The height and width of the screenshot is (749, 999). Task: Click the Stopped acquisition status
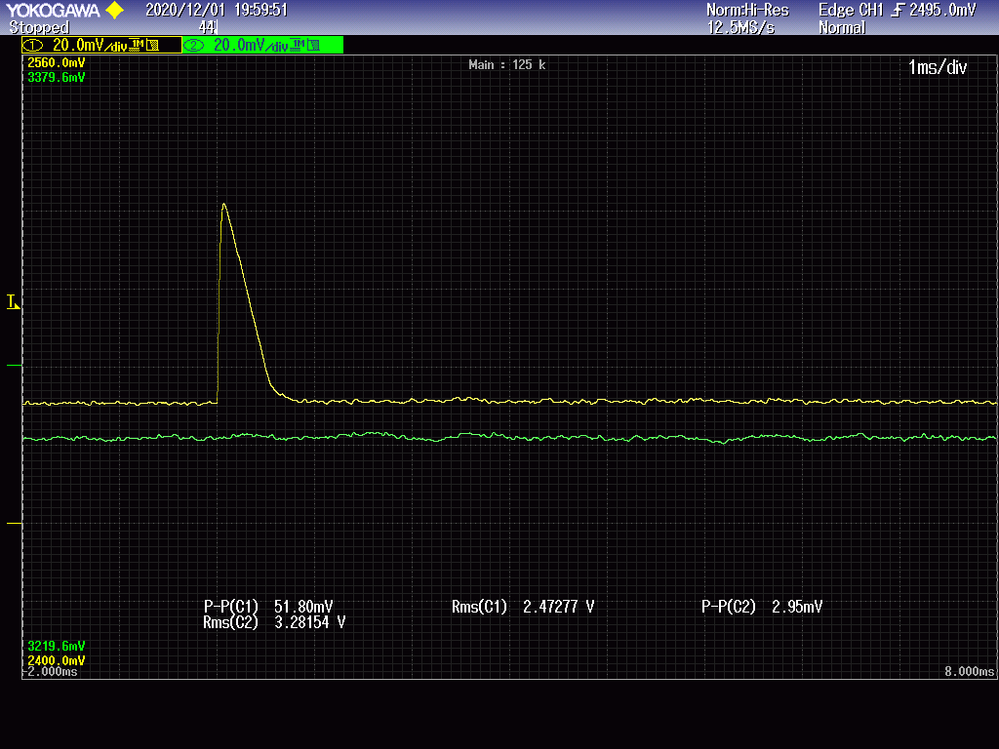(x=39, y=27)
